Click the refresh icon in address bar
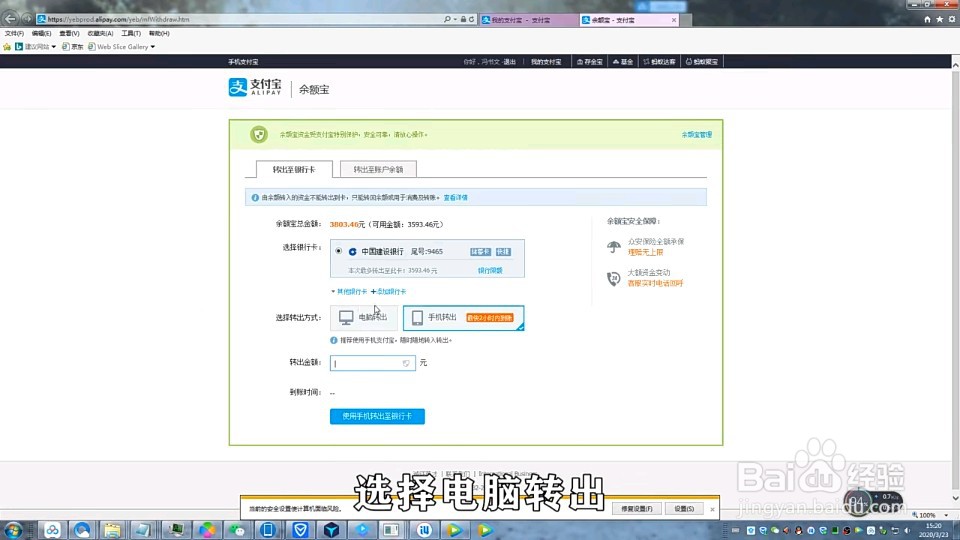This screenshot has height=540, width=960. (x=471, y=20)
